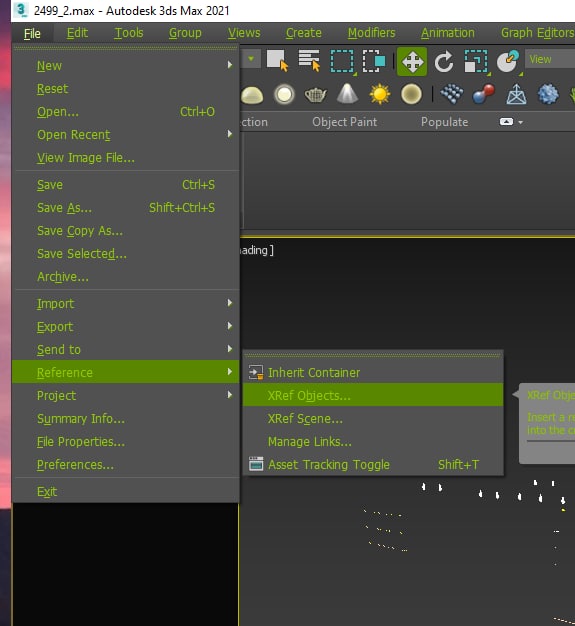Open Select by Name tool

309,61
